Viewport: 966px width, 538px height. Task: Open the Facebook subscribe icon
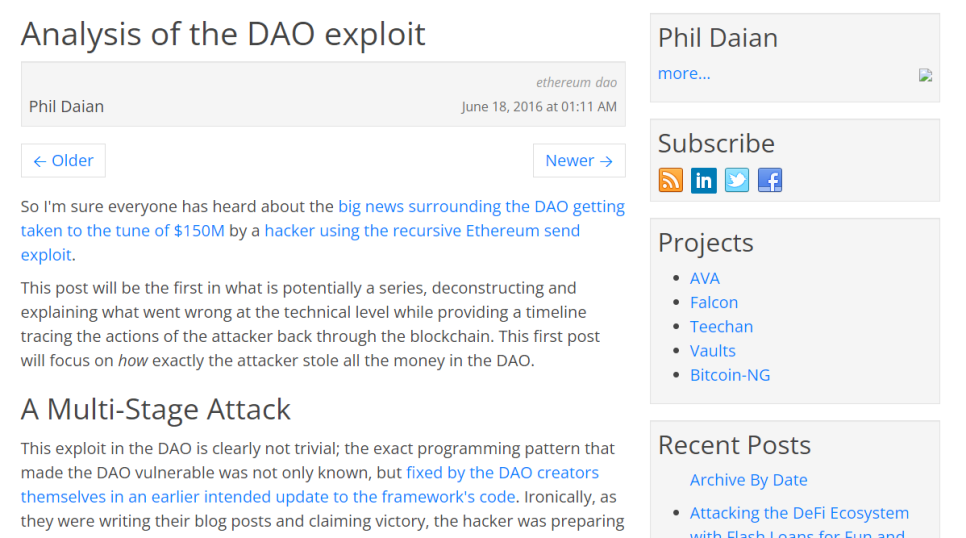(769, 181)
